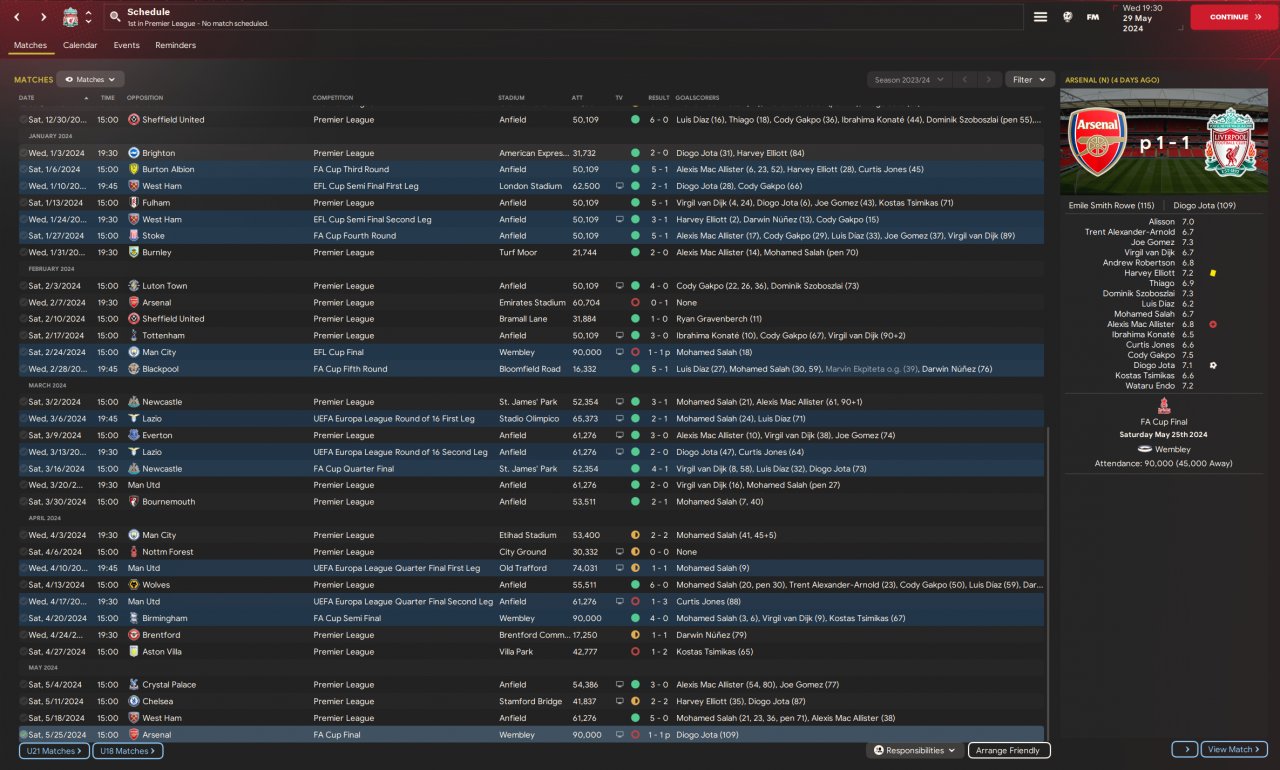
Task: Open the Filter dropdown
Action: pyautogui.click(x=1029, y=79)
